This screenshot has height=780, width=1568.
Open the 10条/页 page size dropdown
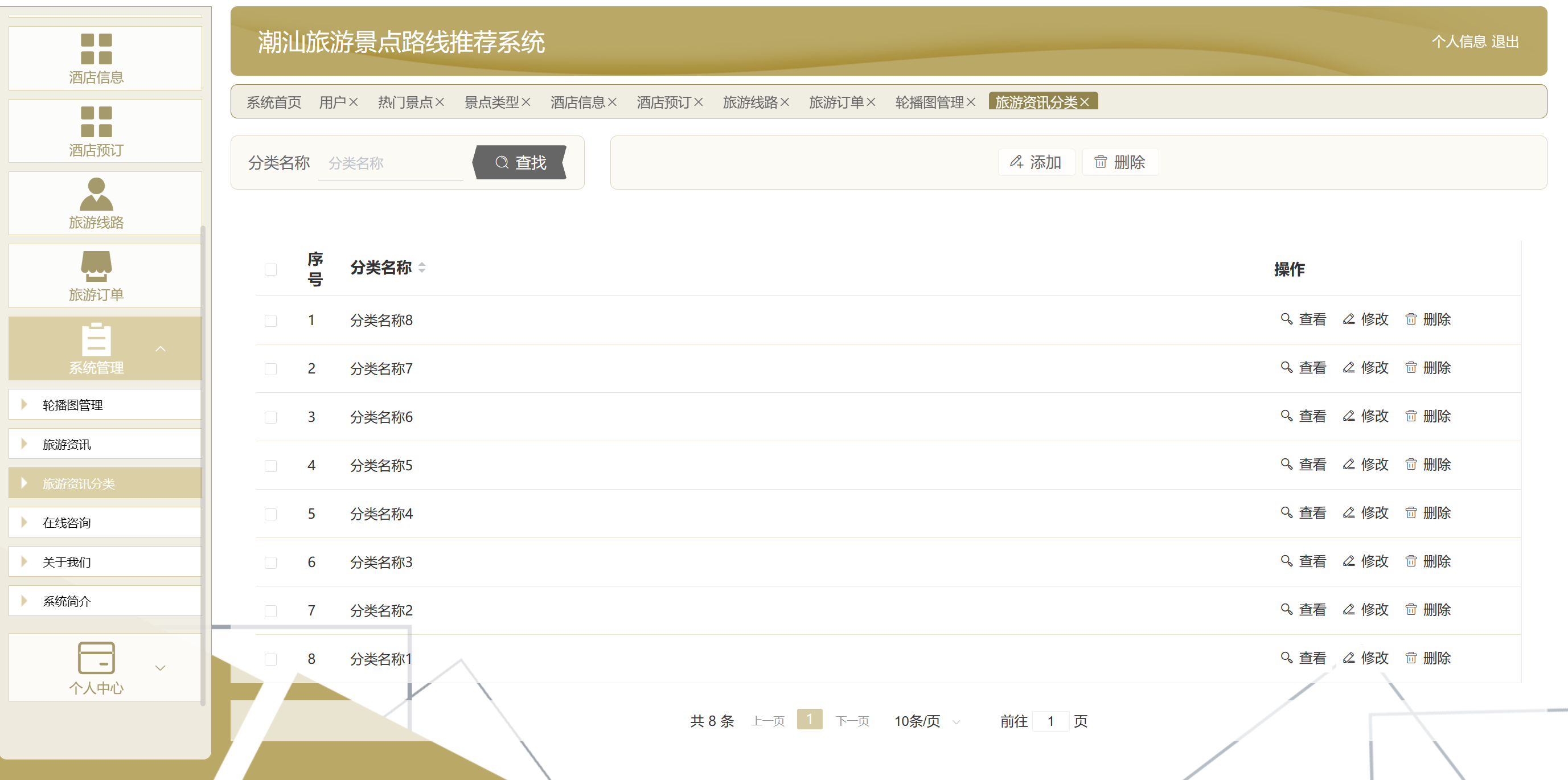[926, 721]
